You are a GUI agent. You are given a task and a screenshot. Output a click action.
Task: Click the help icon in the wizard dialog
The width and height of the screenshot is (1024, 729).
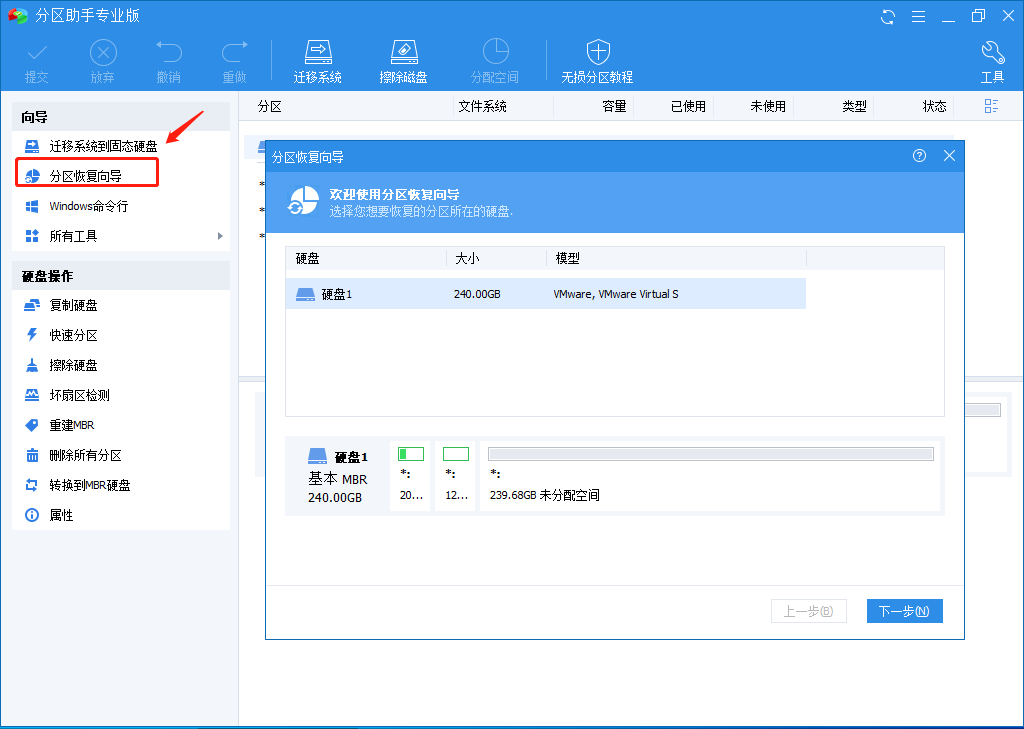click(920, 155)
